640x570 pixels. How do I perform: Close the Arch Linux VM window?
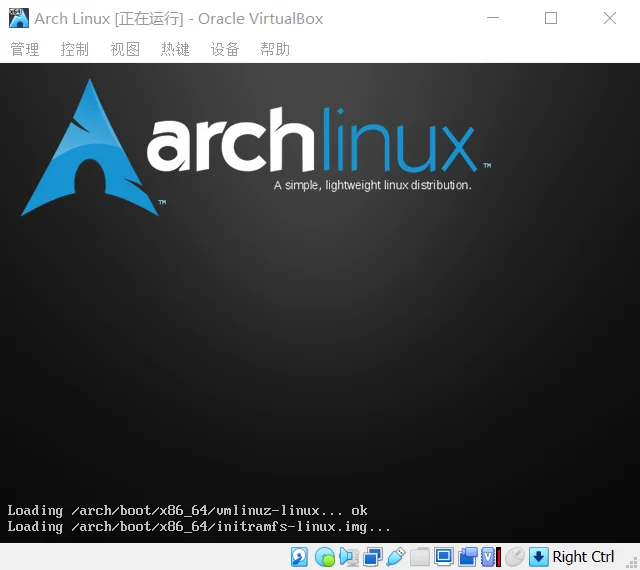point(610,18)
